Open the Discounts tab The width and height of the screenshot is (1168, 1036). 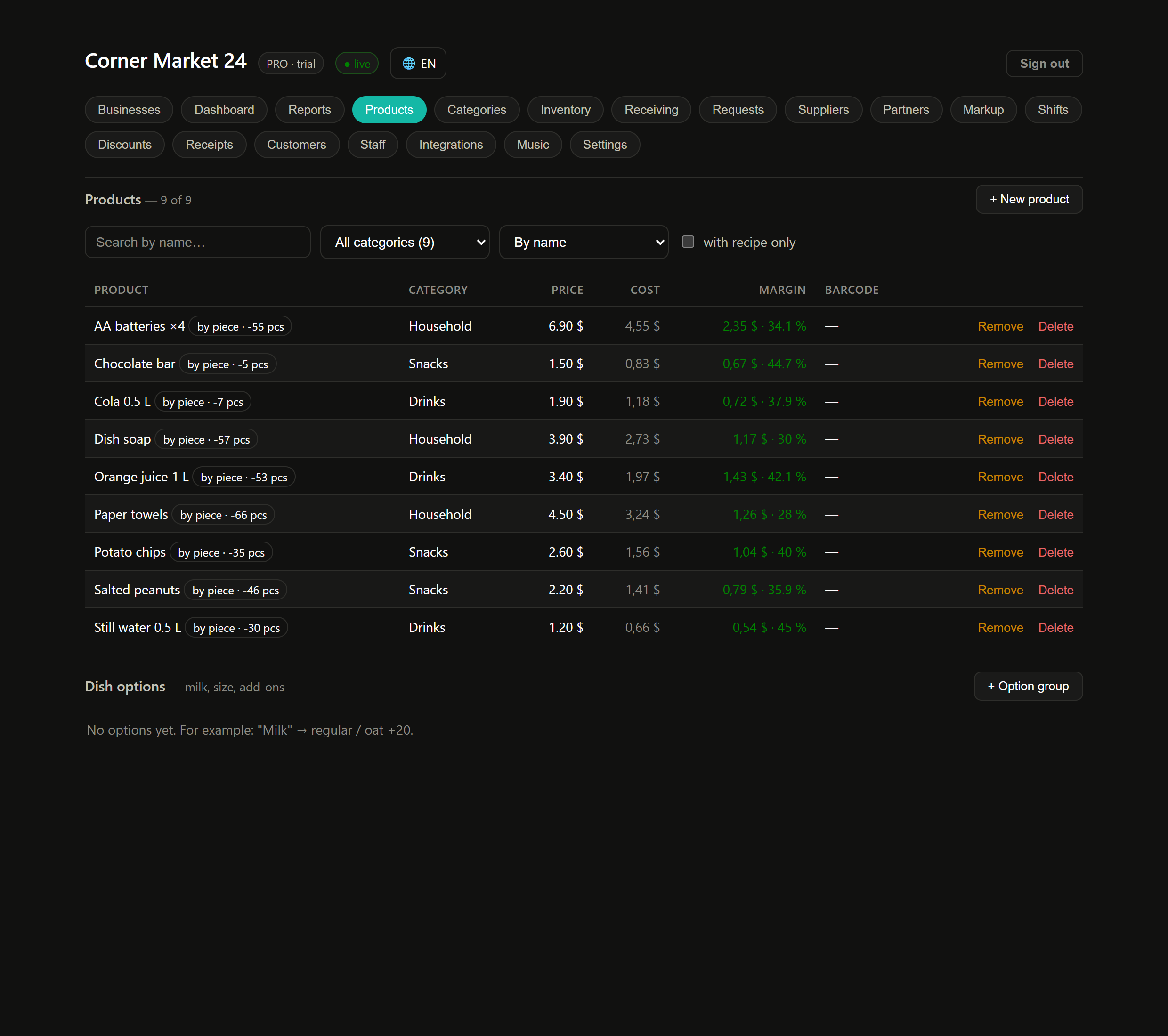point(125,145)
